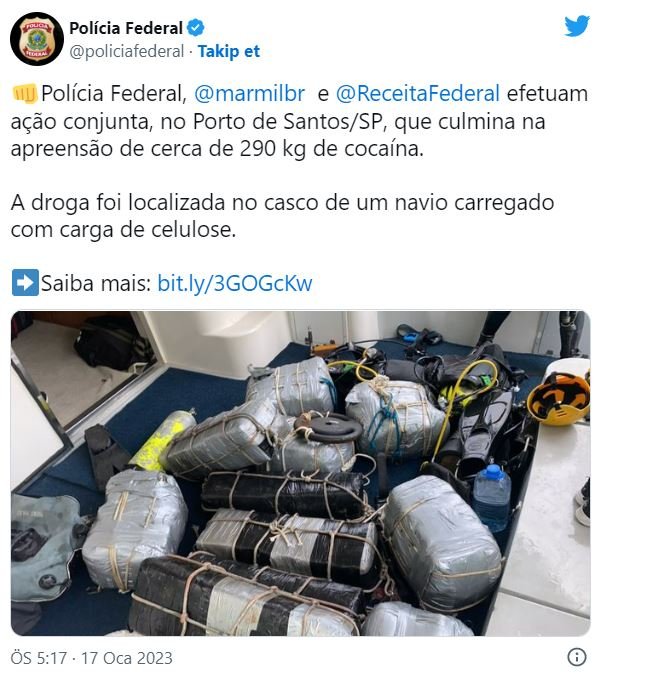Open the seized cocaine packages photo
The height and width of the screenshot is (675, 670).
point(301,473)
